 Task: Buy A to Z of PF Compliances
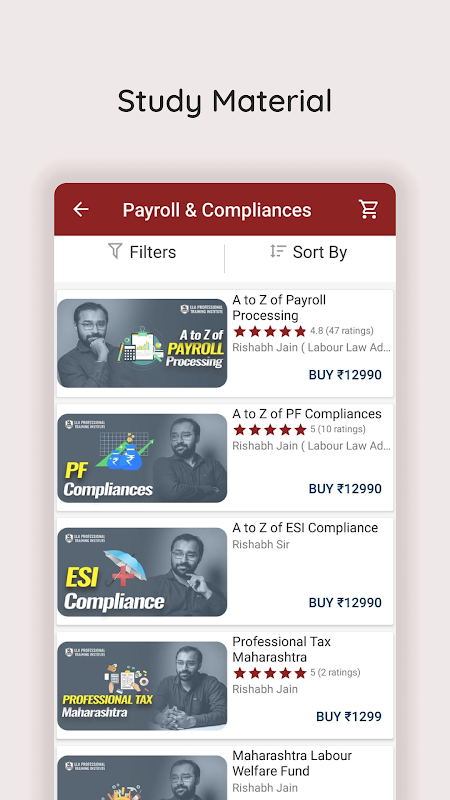pos(345,489)
